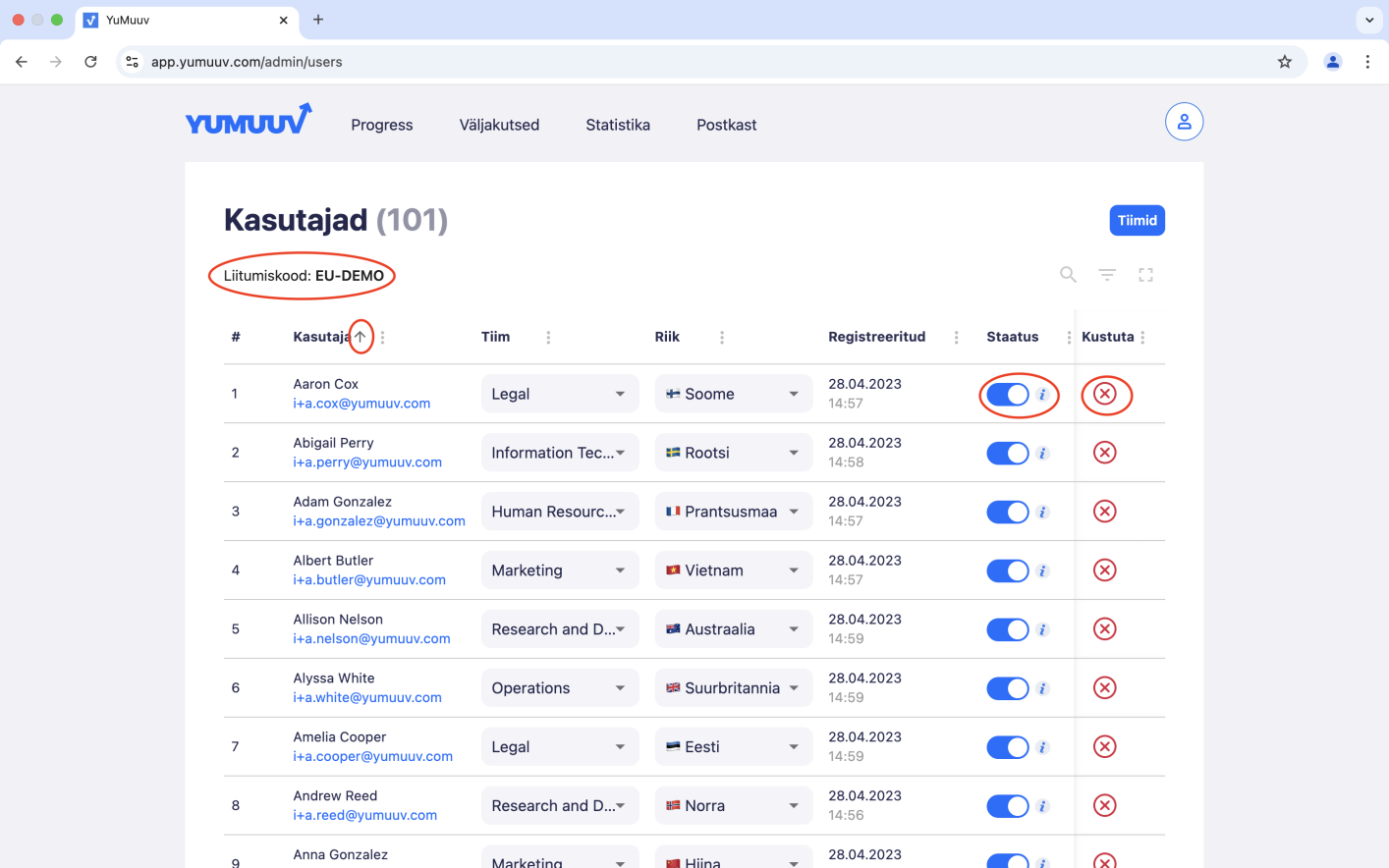Open the Tiim column options menu
The width and height of the screenshot is (1389, 868).
[x=548, y=337]
